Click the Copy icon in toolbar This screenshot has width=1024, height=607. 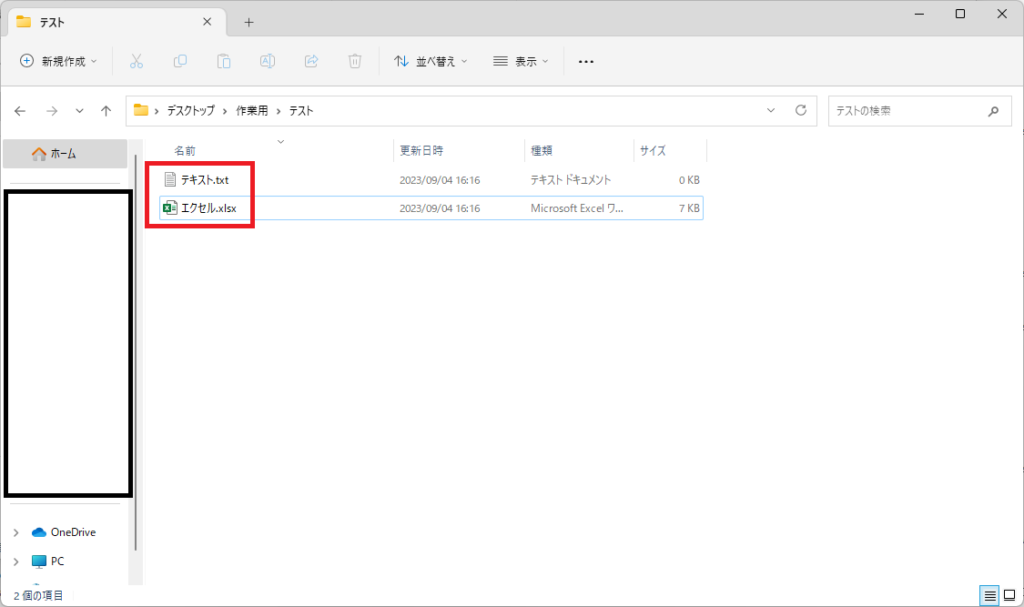(x=180, y=61)
